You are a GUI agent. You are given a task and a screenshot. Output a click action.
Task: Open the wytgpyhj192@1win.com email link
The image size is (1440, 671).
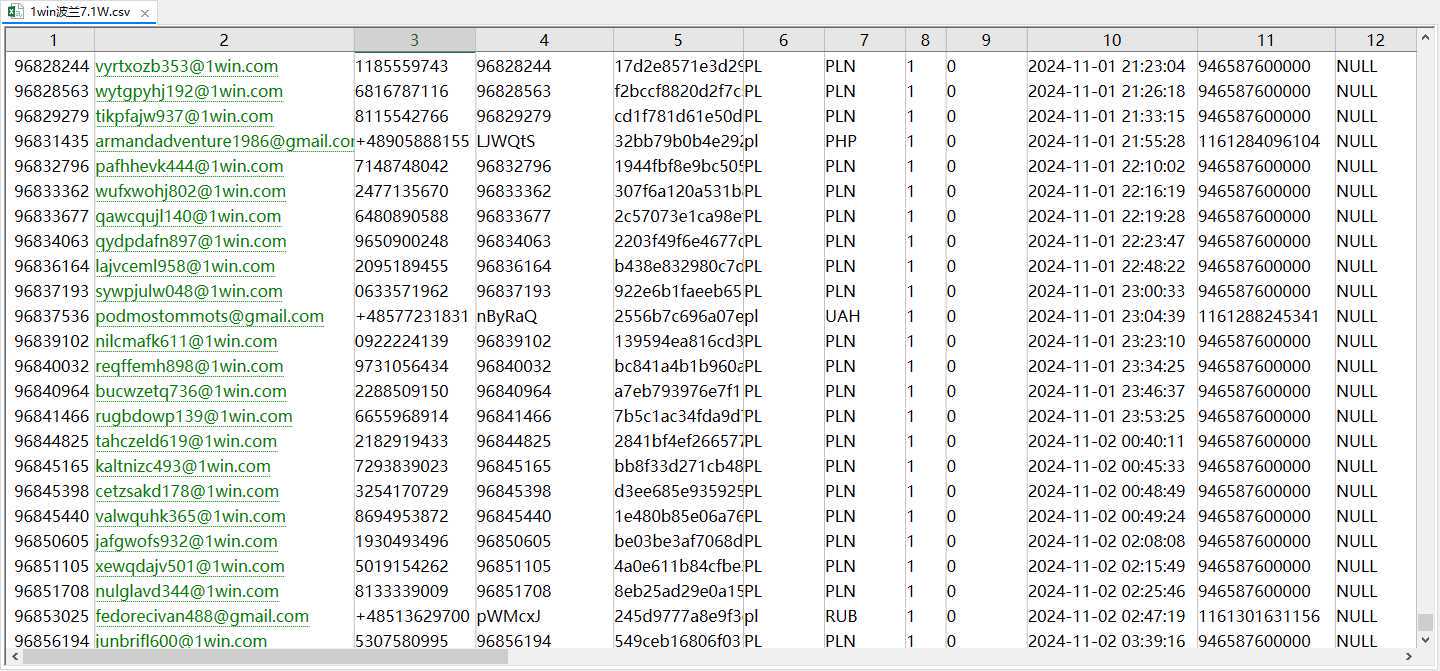click(x=189, y=91)
